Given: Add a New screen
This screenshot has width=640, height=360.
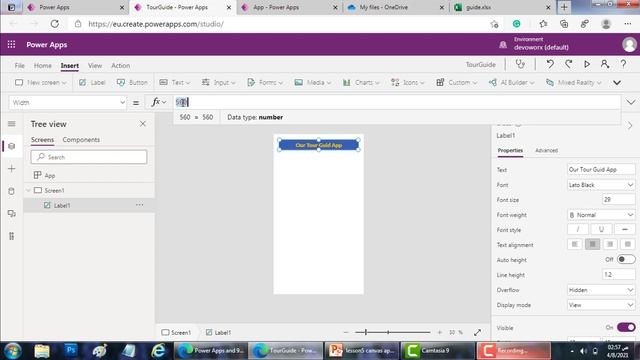Looking at the screenshot, I should click(x=40, y=82).
